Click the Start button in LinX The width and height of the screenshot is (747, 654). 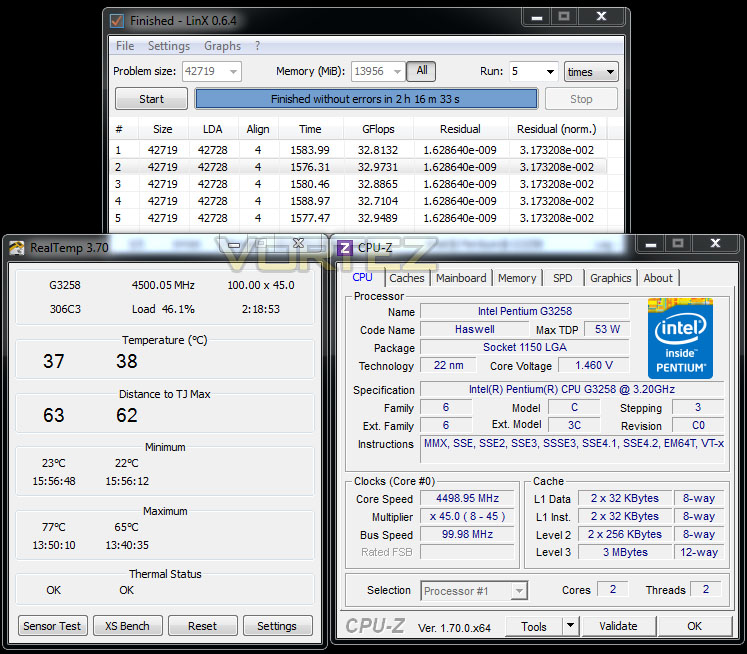151,99
